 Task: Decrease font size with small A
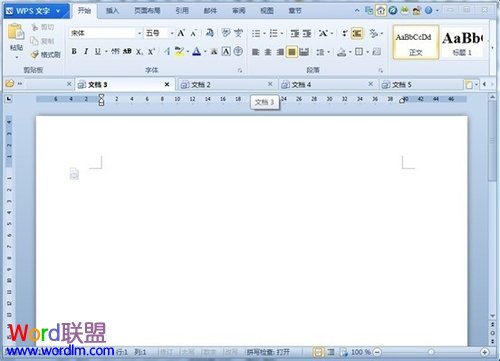coord(194,33)
